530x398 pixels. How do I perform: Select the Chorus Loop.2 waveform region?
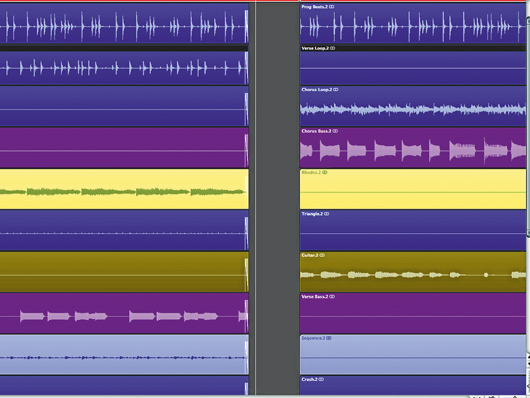pyautogui.click(x=413, y=106)
